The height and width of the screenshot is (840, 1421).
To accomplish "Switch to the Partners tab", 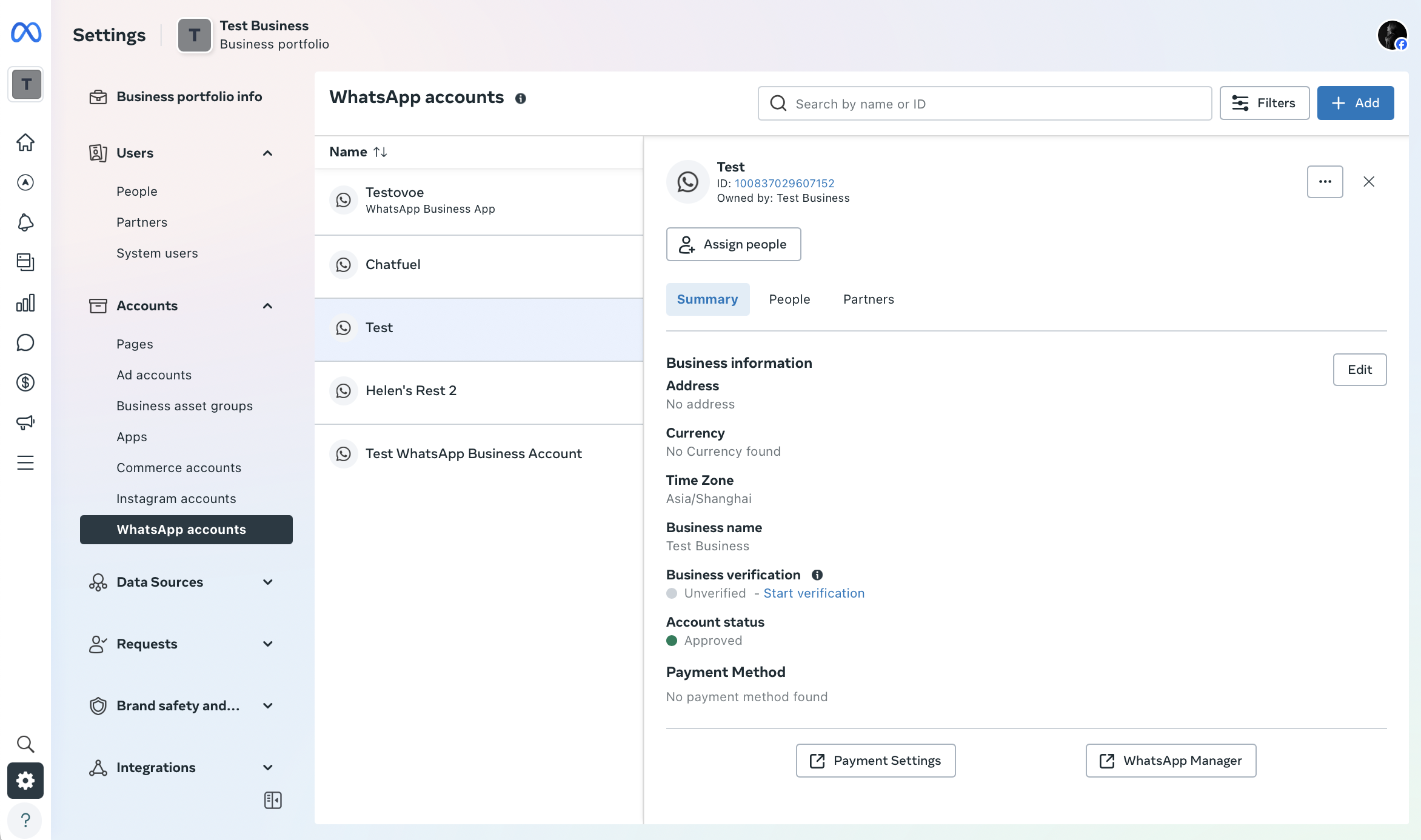I will 868,299.
